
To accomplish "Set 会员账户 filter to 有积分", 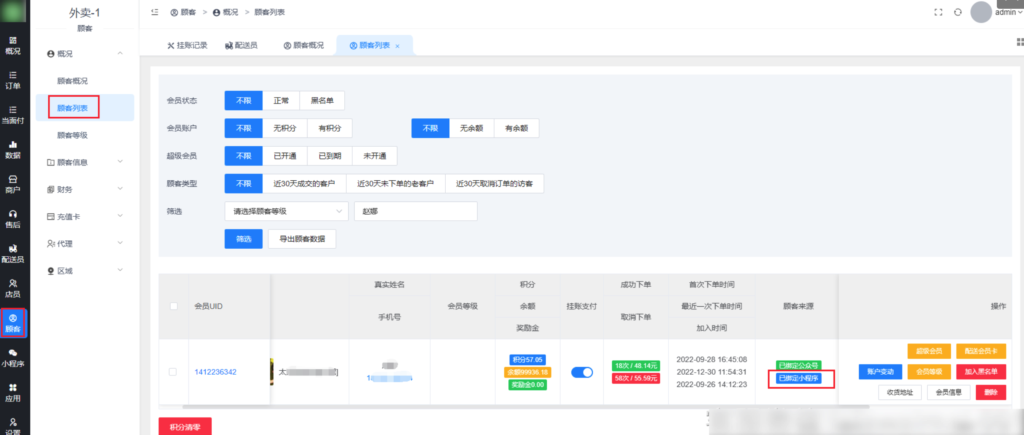I will (330, 128).
